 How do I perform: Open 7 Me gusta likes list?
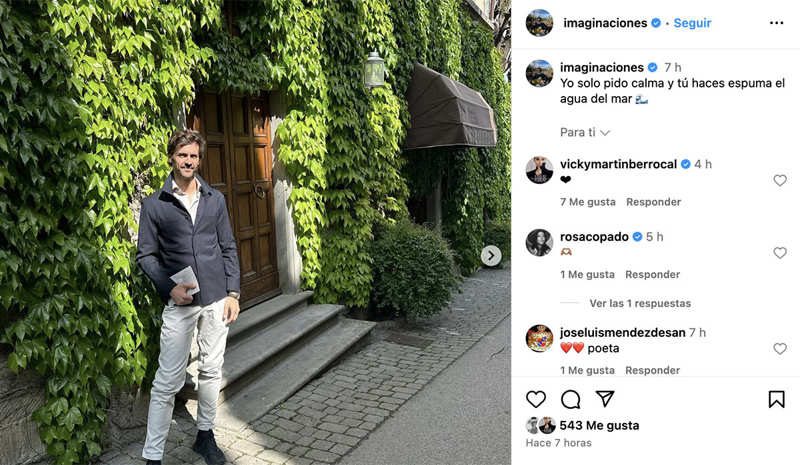pyautogui.click(x=588, y=202)
